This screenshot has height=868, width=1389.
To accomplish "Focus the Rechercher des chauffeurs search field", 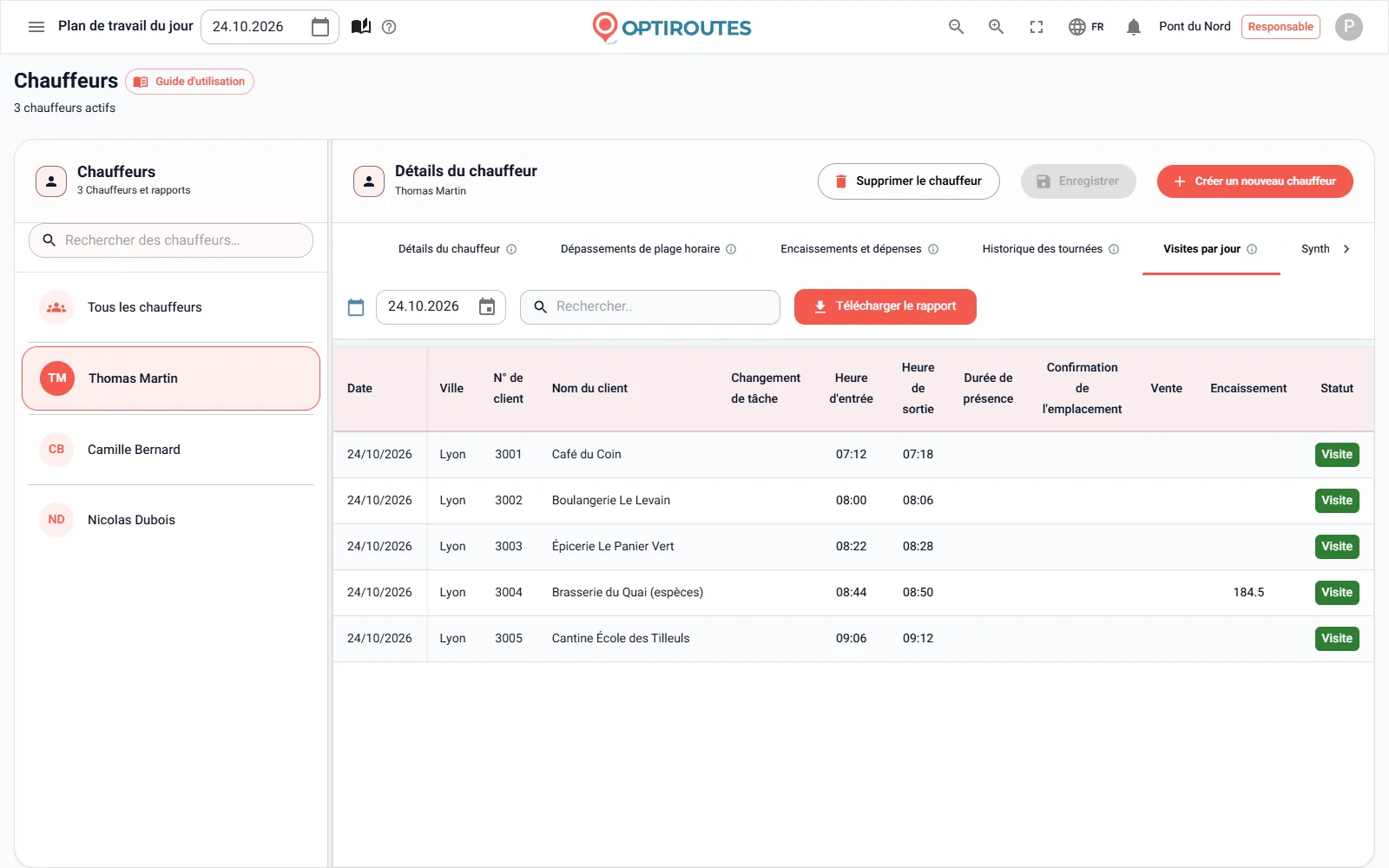I will pos(171,240).
